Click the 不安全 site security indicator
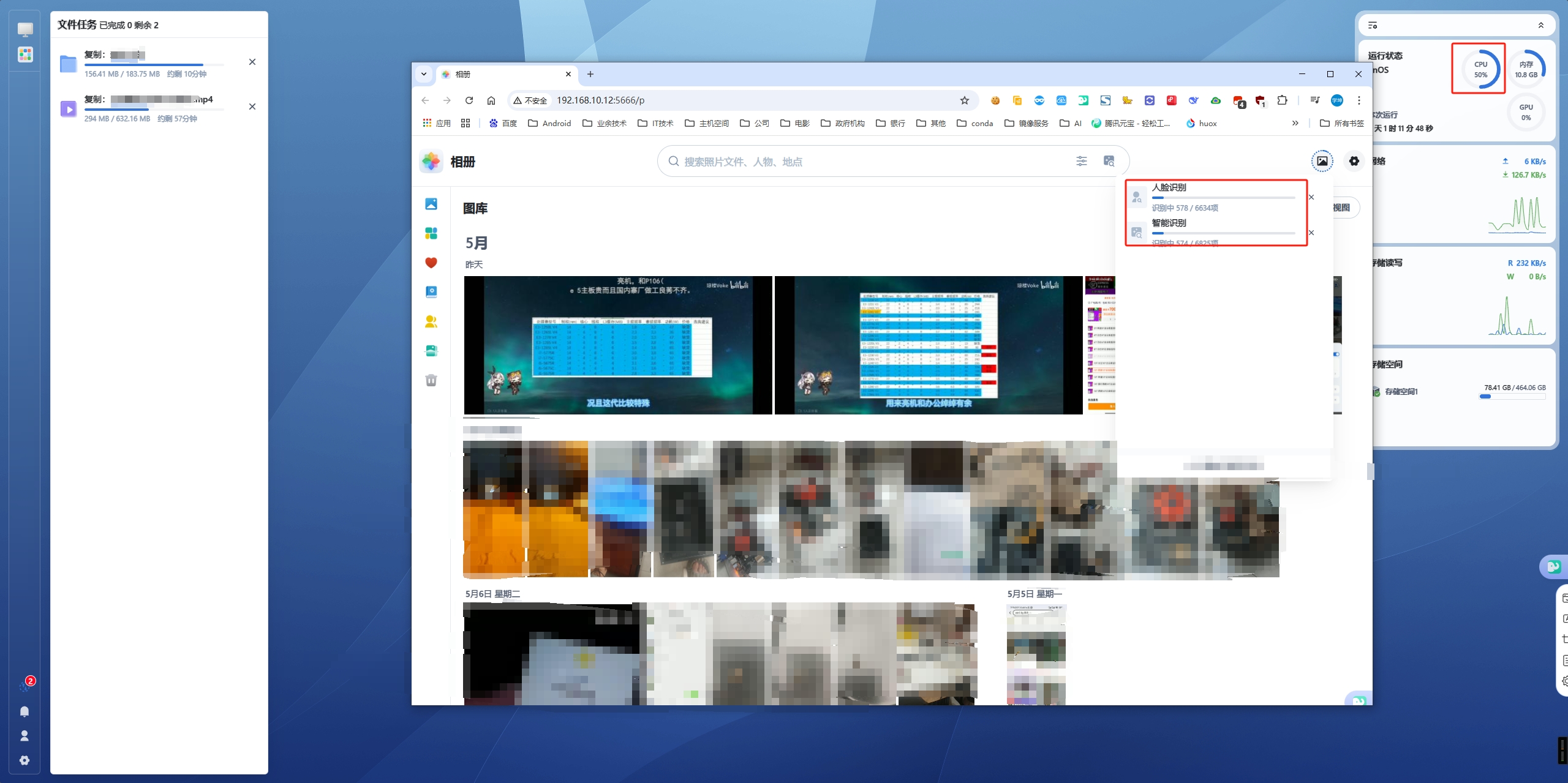Viewport: 1568px width, 783px height. (530, 100)
